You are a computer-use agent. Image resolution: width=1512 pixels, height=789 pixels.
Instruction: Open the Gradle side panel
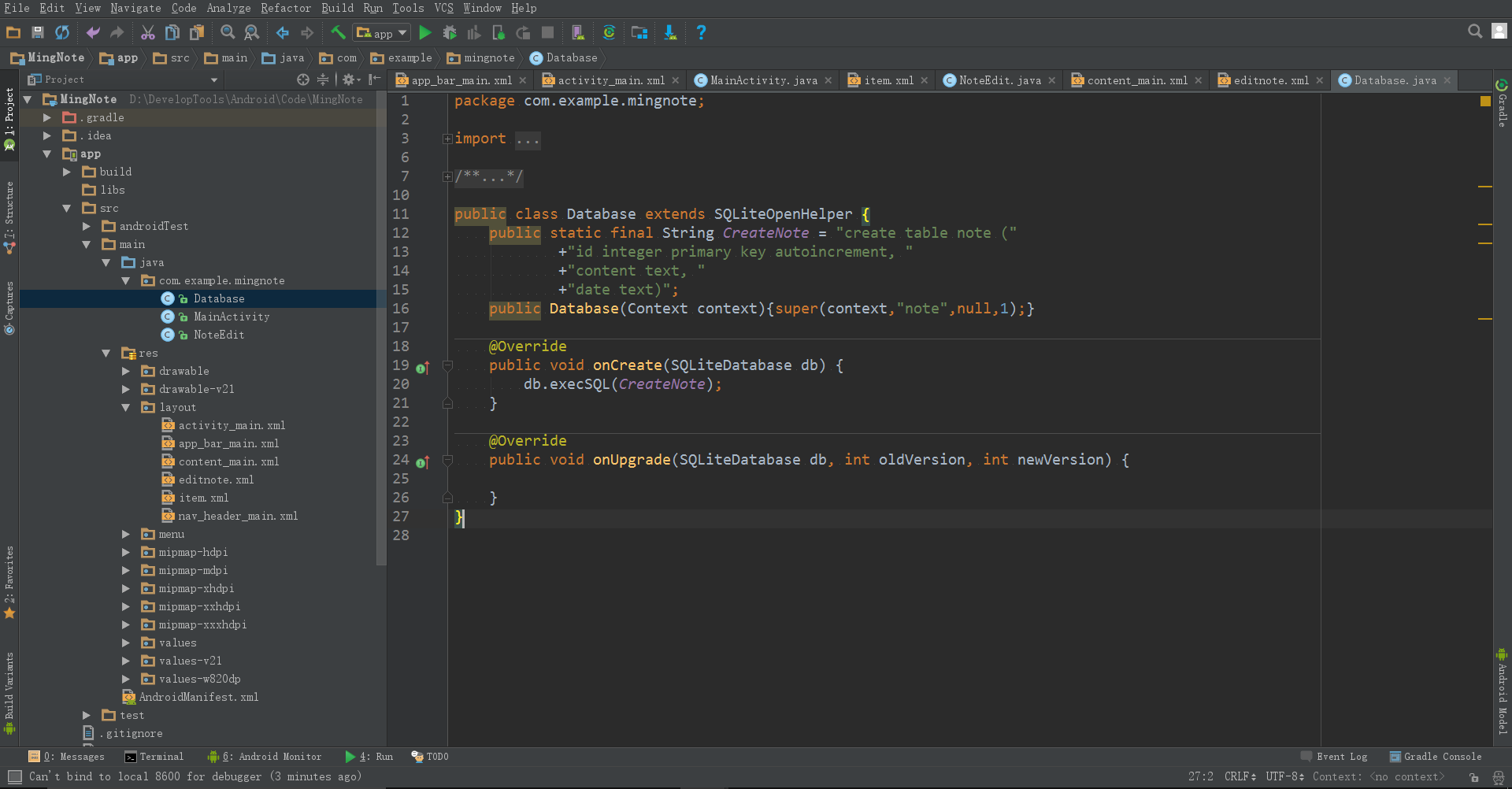1502,103
